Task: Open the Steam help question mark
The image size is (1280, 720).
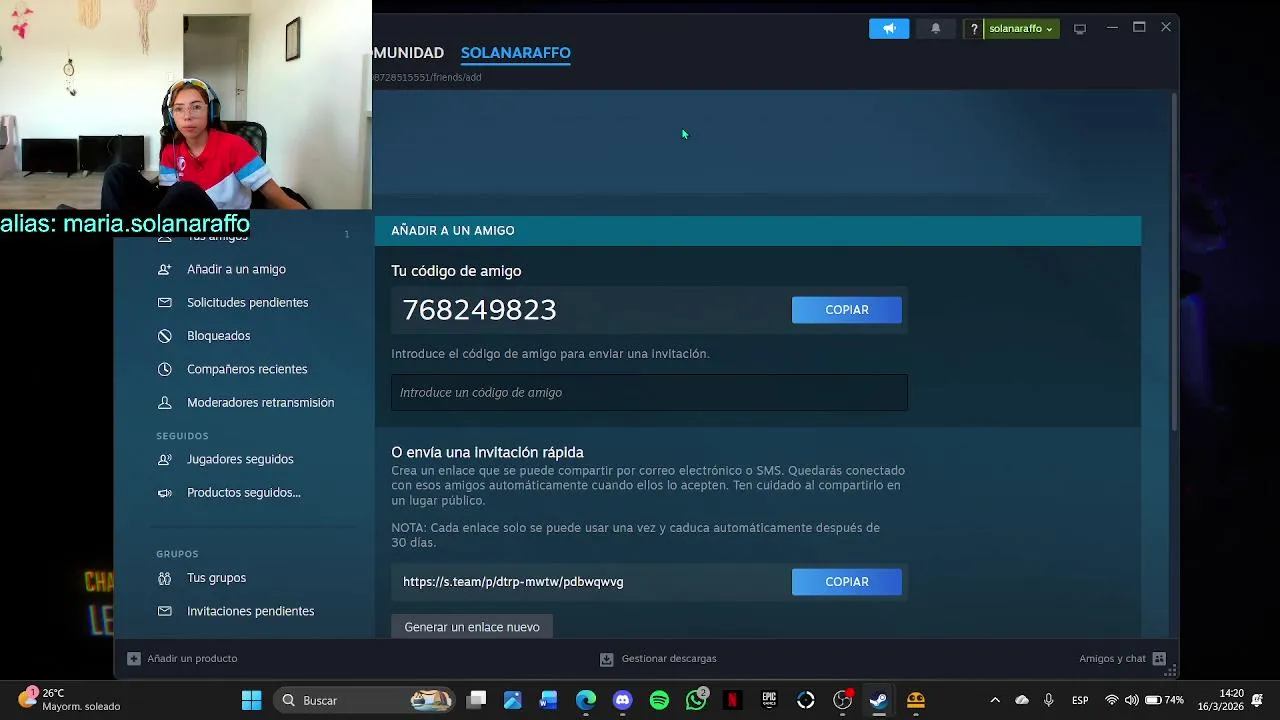Action: (x=974, y=29)
